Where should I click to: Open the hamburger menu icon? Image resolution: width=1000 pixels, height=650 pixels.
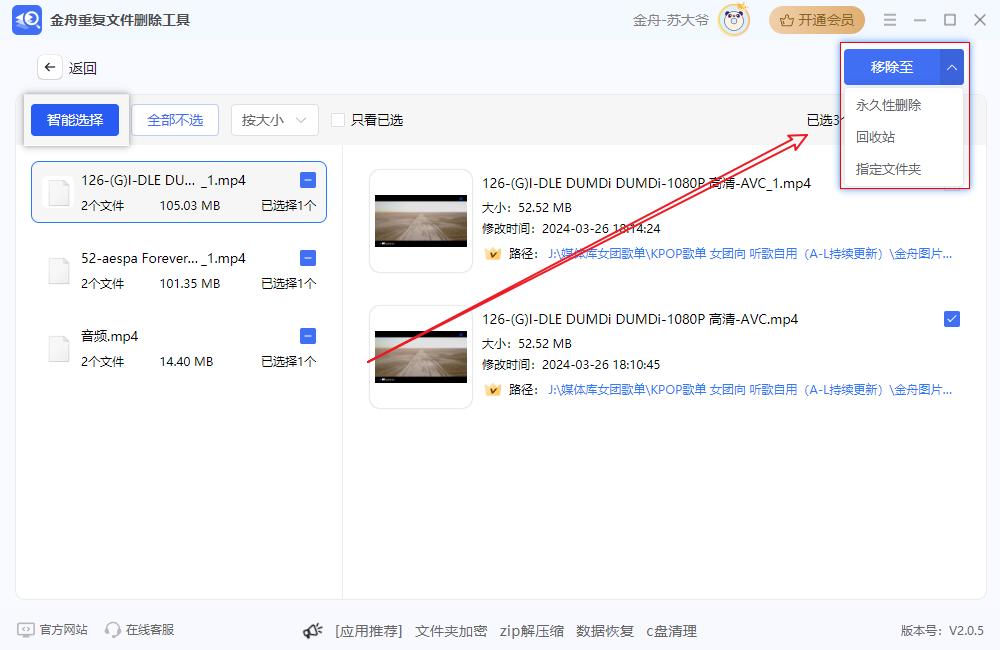pos(890,20)
